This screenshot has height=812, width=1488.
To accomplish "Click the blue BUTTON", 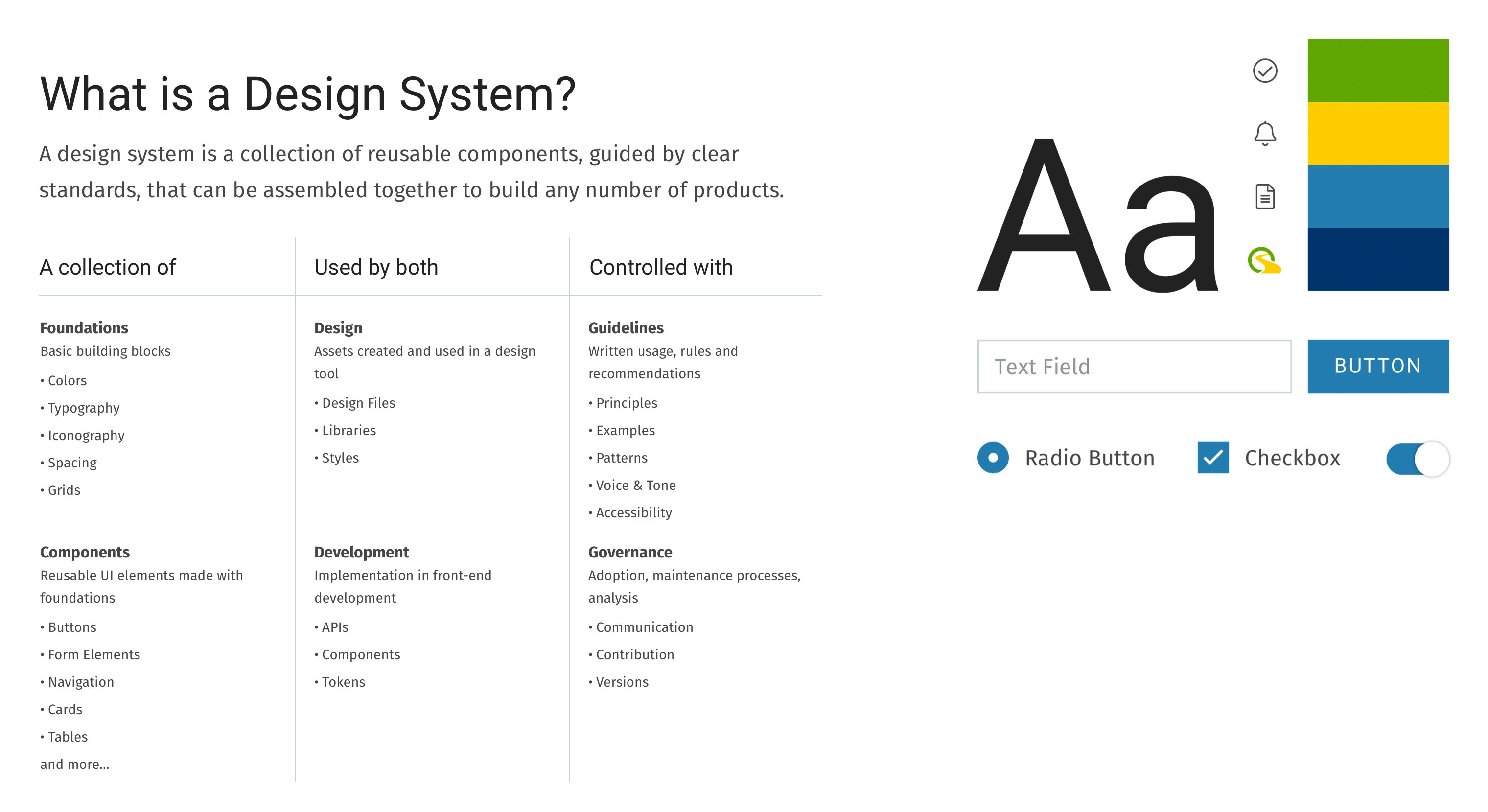I will click(1378, 366).
